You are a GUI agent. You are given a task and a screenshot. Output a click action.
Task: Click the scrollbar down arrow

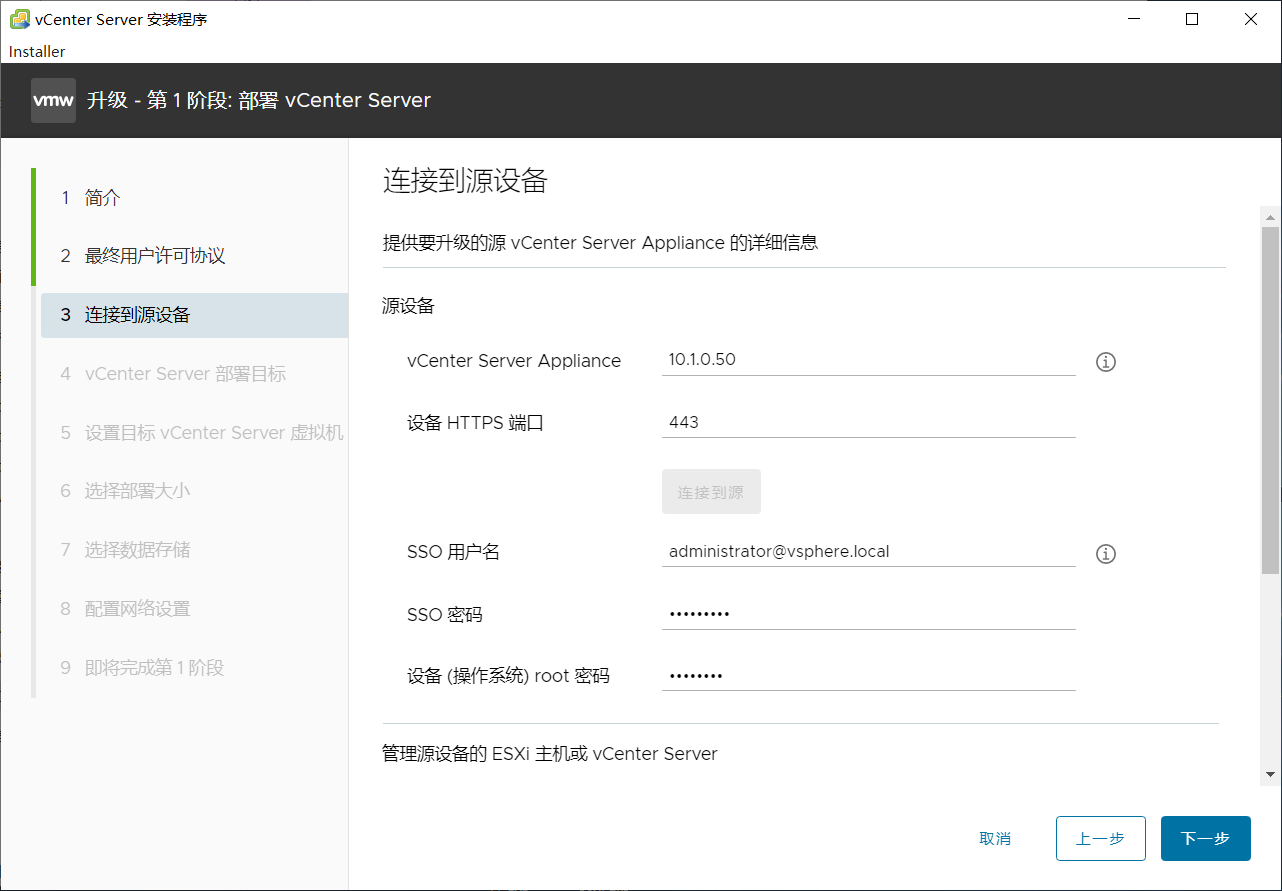pyautogui.click(x=1269, y=775)
